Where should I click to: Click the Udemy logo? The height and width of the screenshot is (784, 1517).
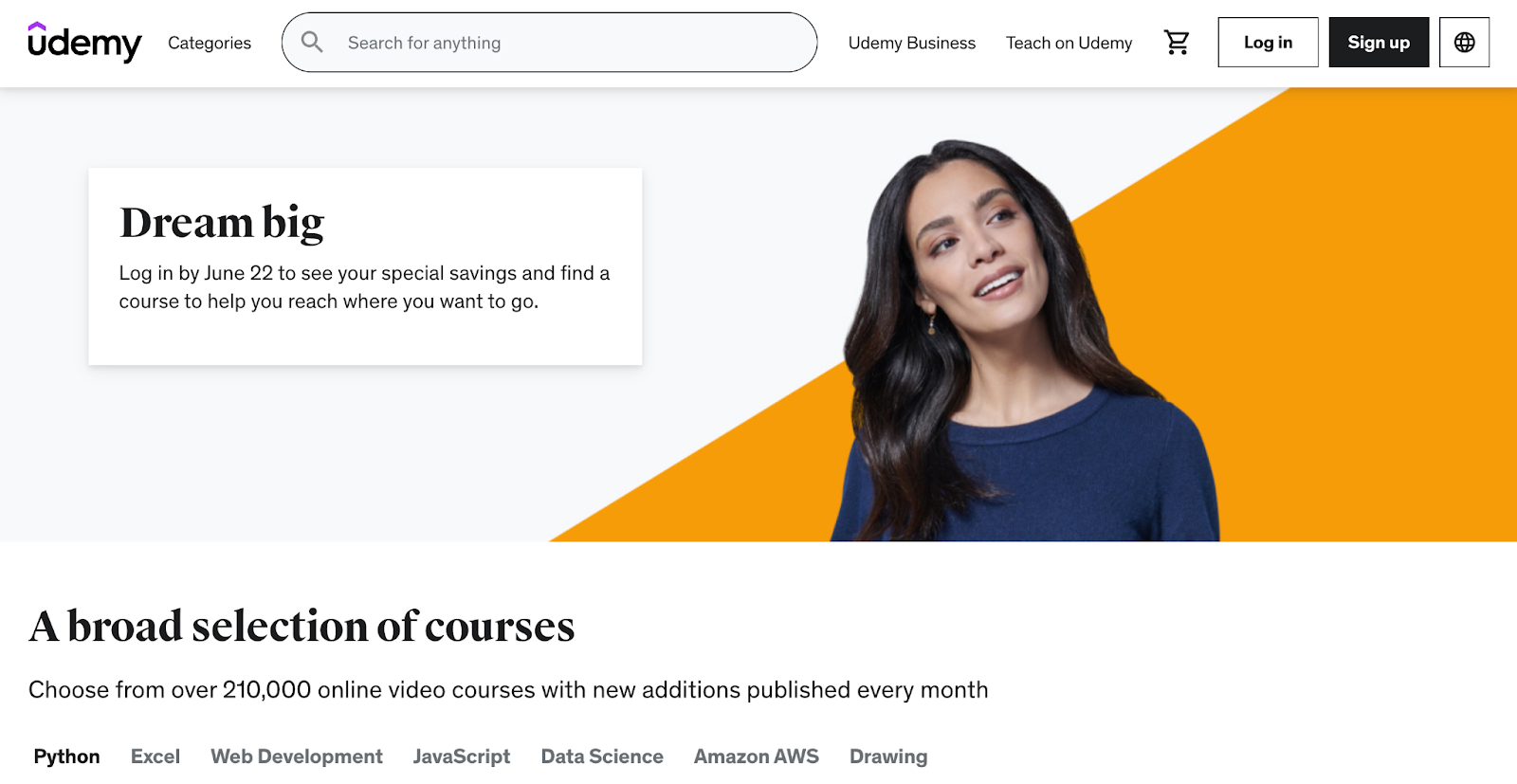click(x=84, y=43)
